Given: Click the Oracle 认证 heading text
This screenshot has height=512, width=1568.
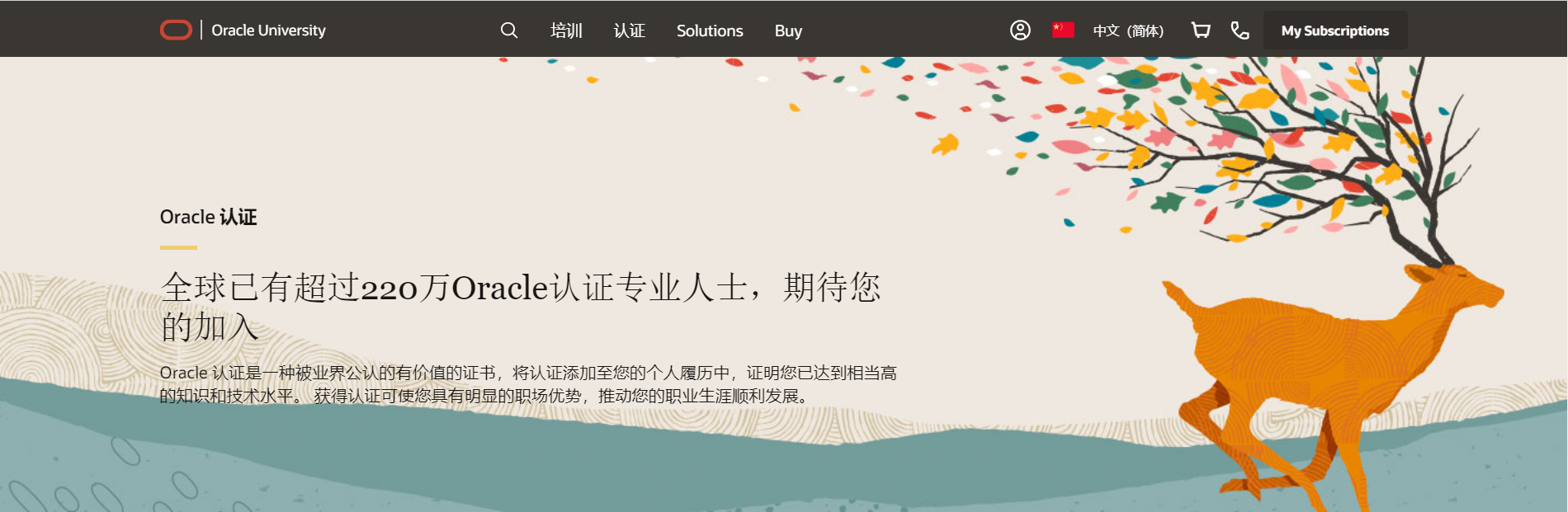Looking at the screenshot, I should coord(209,217).
